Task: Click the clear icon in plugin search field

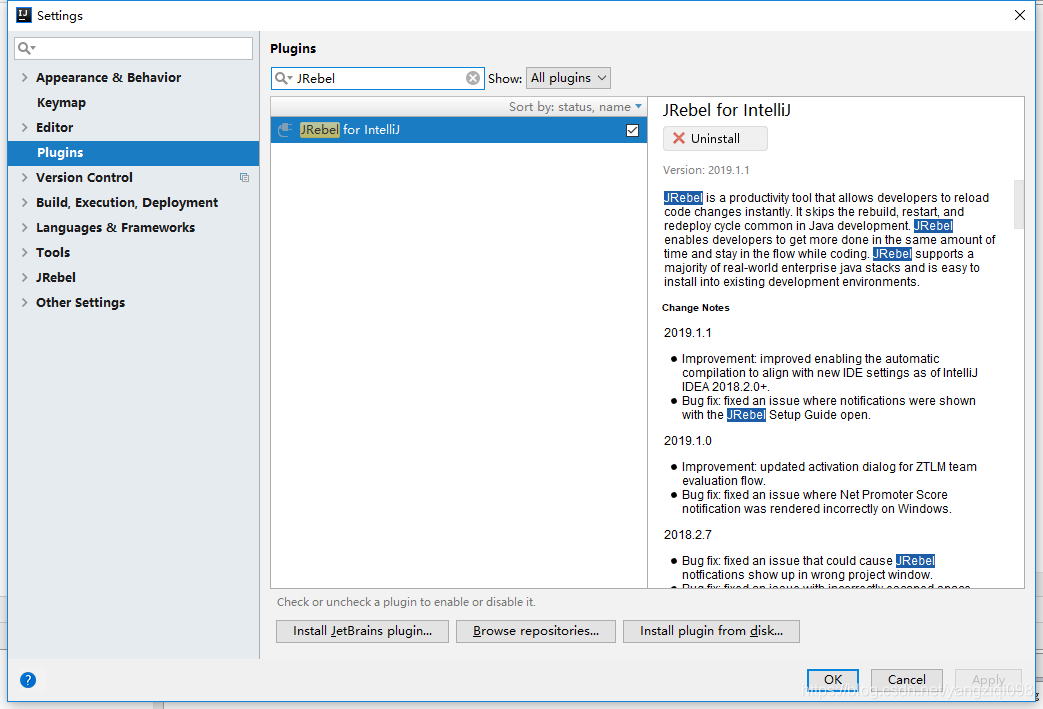Action: click(x=472, y=78)
